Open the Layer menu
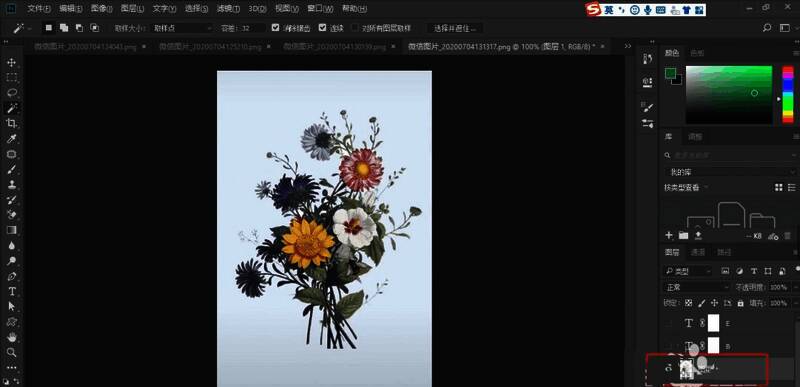800x387 pixels. (x=133, y=9)
